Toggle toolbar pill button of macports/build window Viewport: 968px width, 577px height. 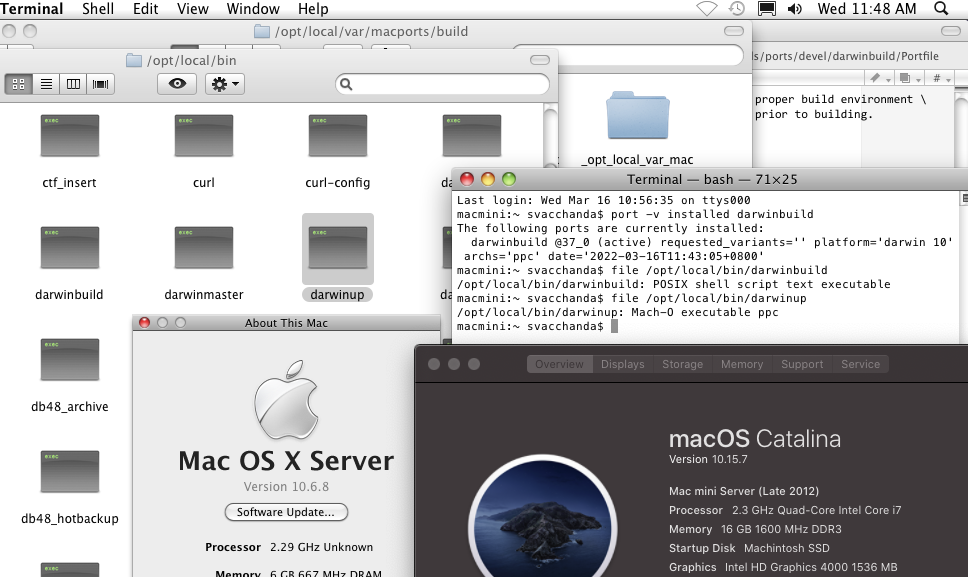coord(733,31)
